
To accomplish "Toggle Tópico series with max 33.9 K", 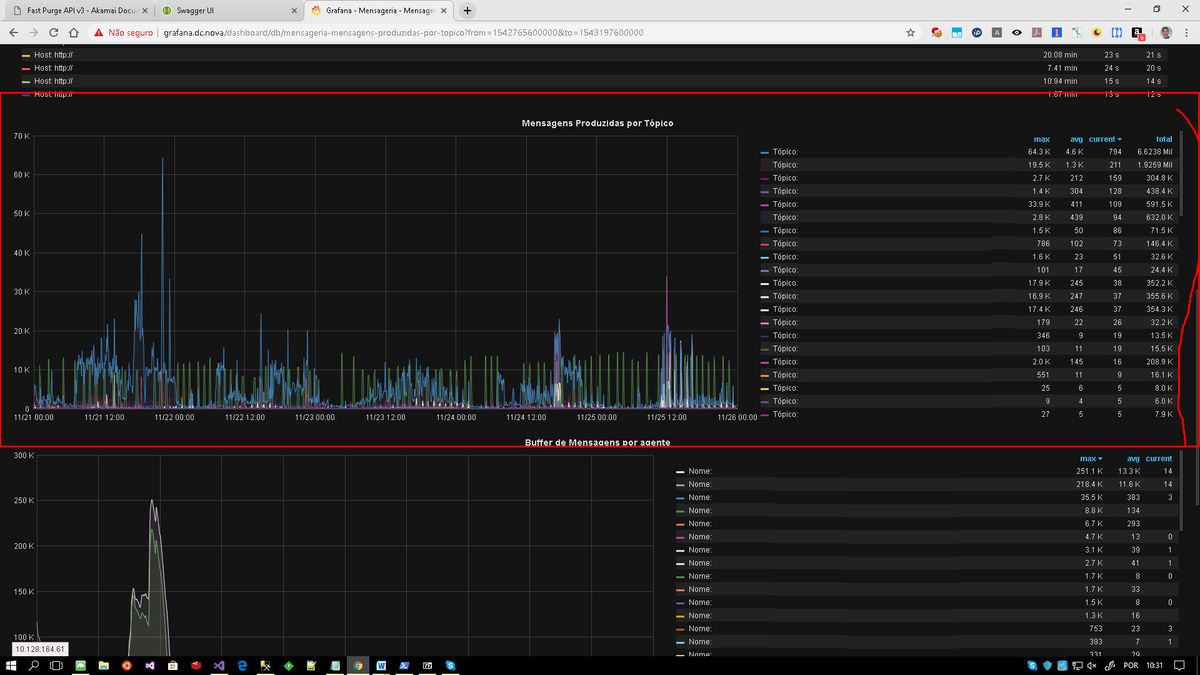I will [x=786, y=204].
